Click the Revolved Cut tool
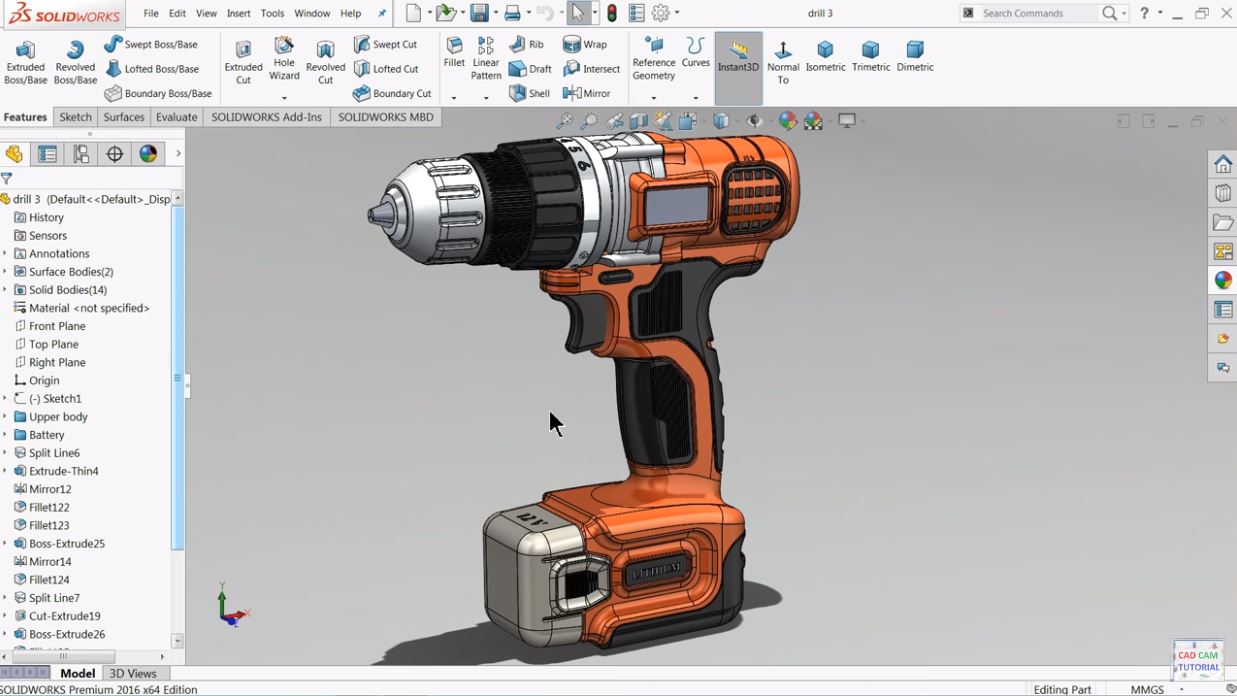Screen dimensions: 1237x696 (325, 62)
